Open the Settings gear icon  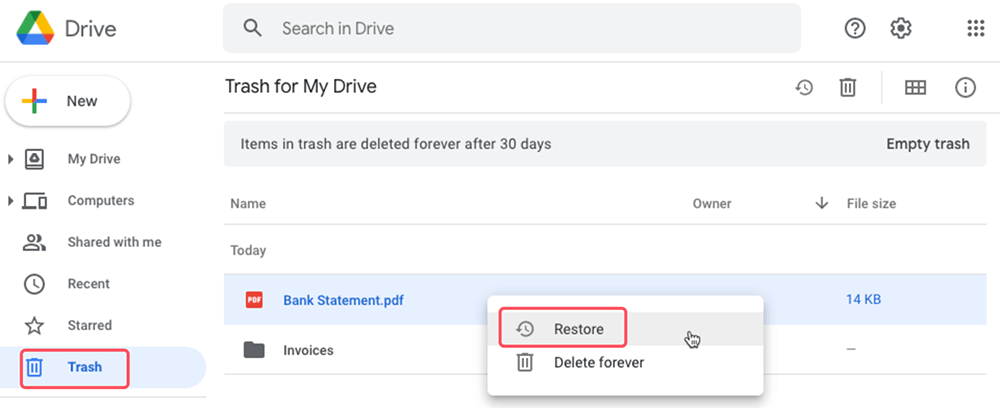(901, 28)
